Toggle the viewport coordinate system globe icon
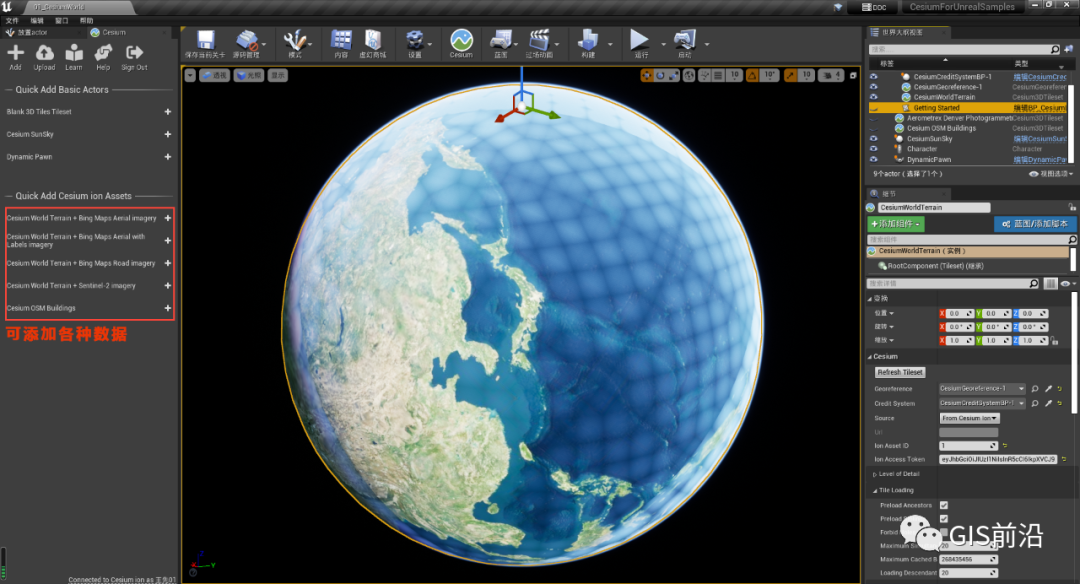 click(689, 76)
